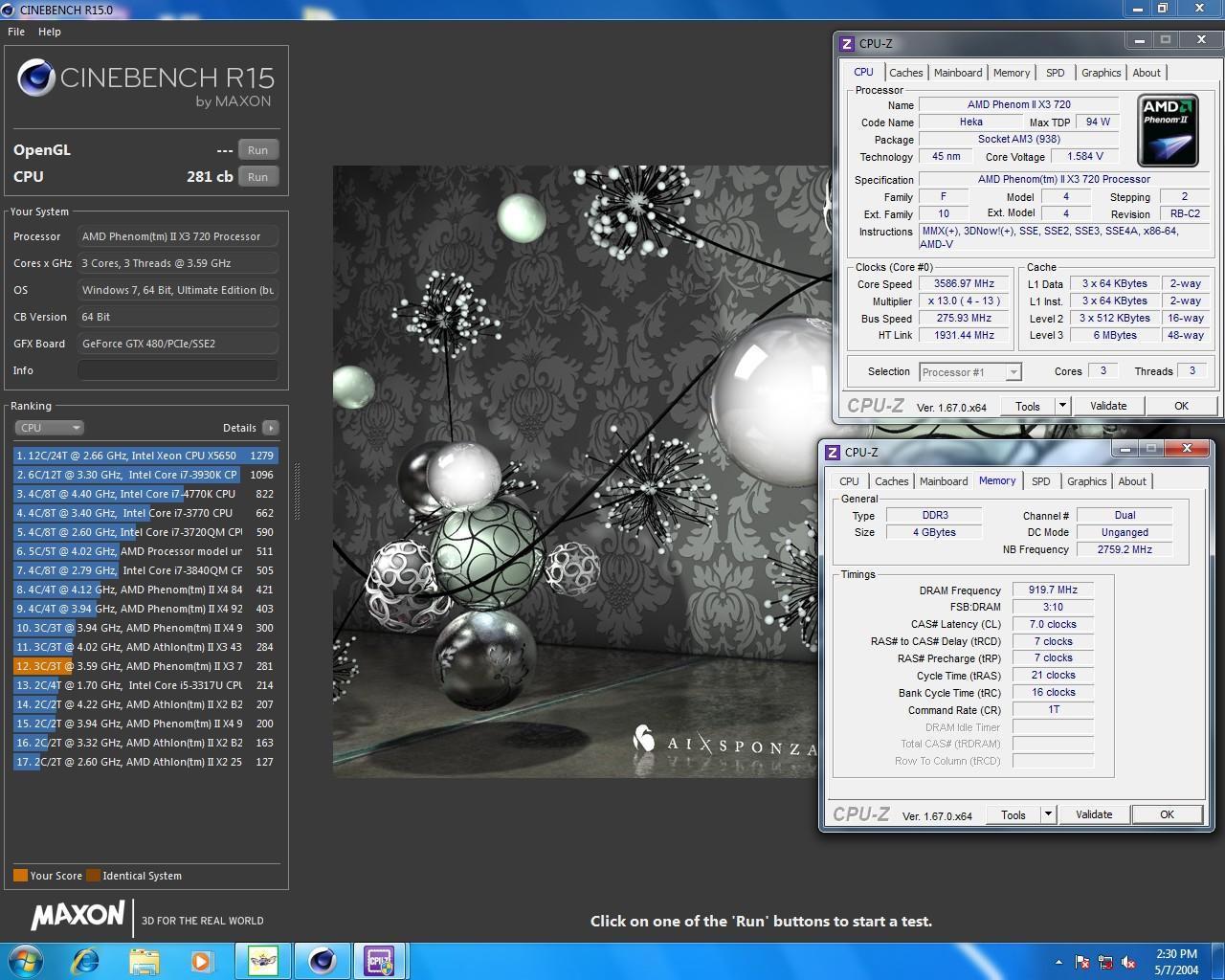1225x980 pixels.
Task: Click the network tray icon with red X
Action: tap(1105, 962)
